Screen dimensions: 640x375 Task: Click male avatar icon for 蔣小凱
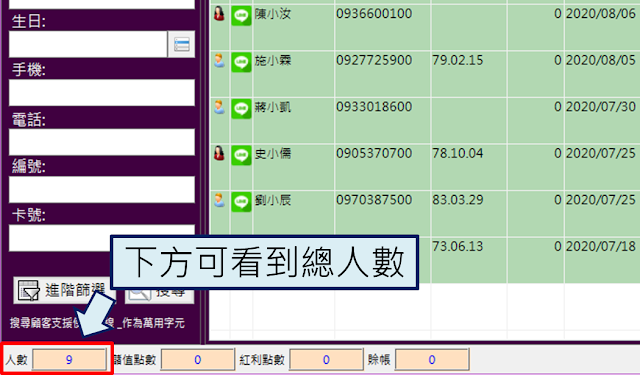[219, 107]
